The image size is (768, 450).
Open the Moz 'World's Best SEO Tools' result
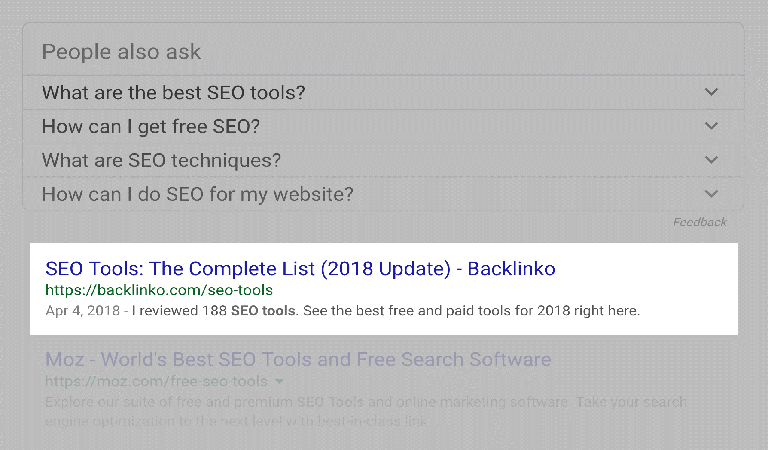(x=298, y=359)
